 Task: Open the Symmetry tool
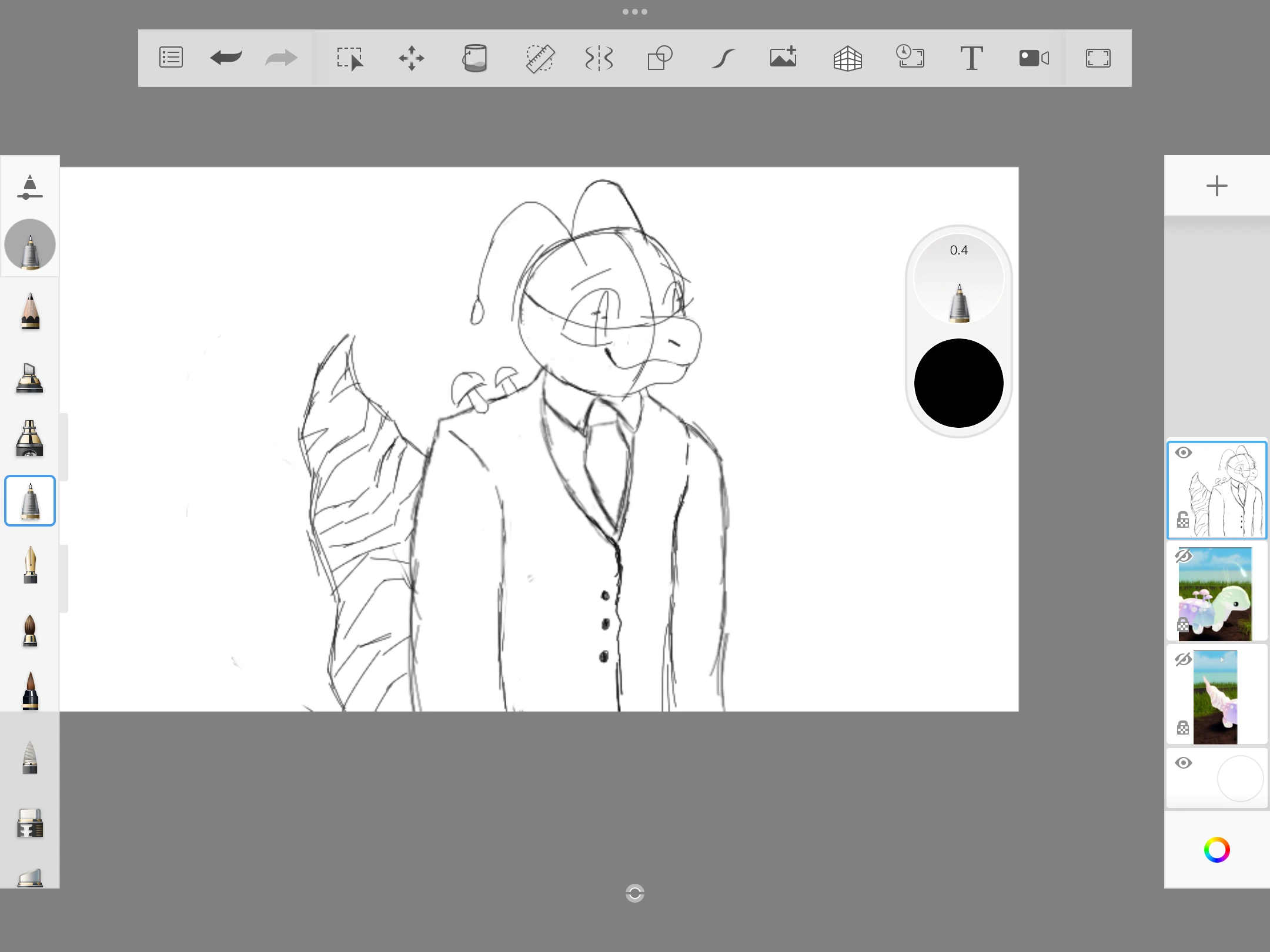coord(598,58)
